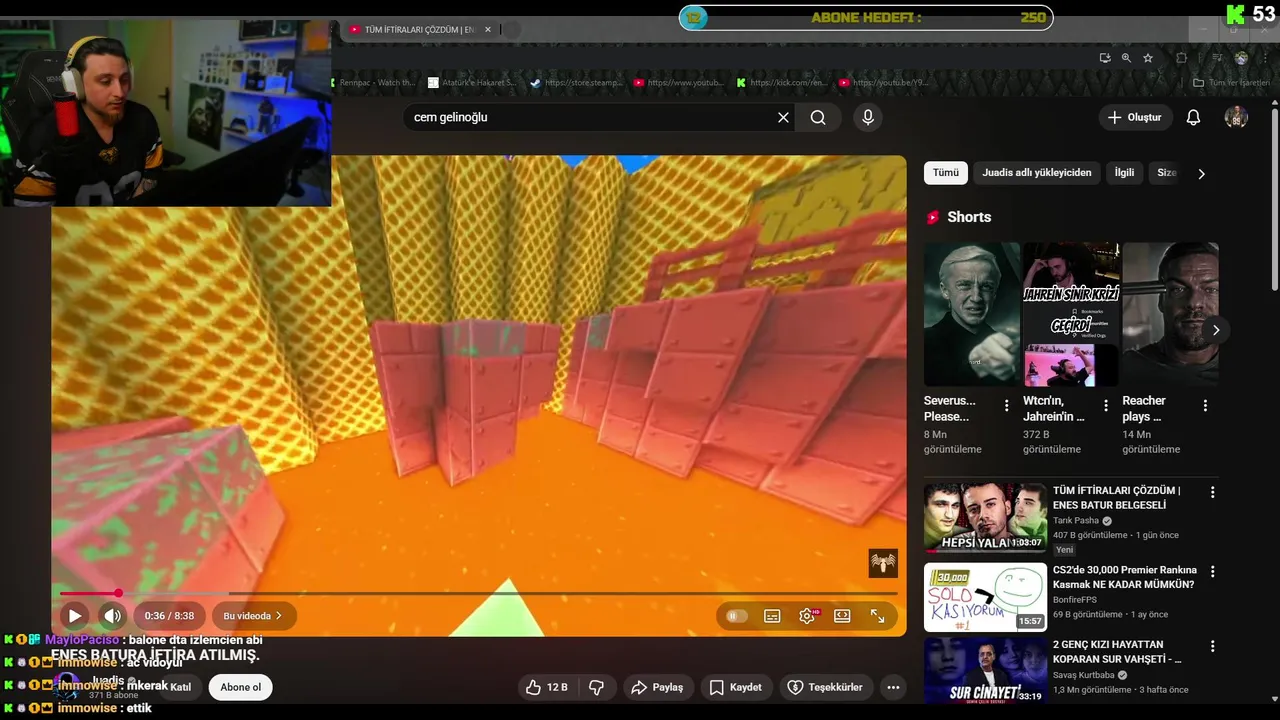Open the Paylaş share dialog
Viewport: 1280px width, 720px height.
[657, 687]
